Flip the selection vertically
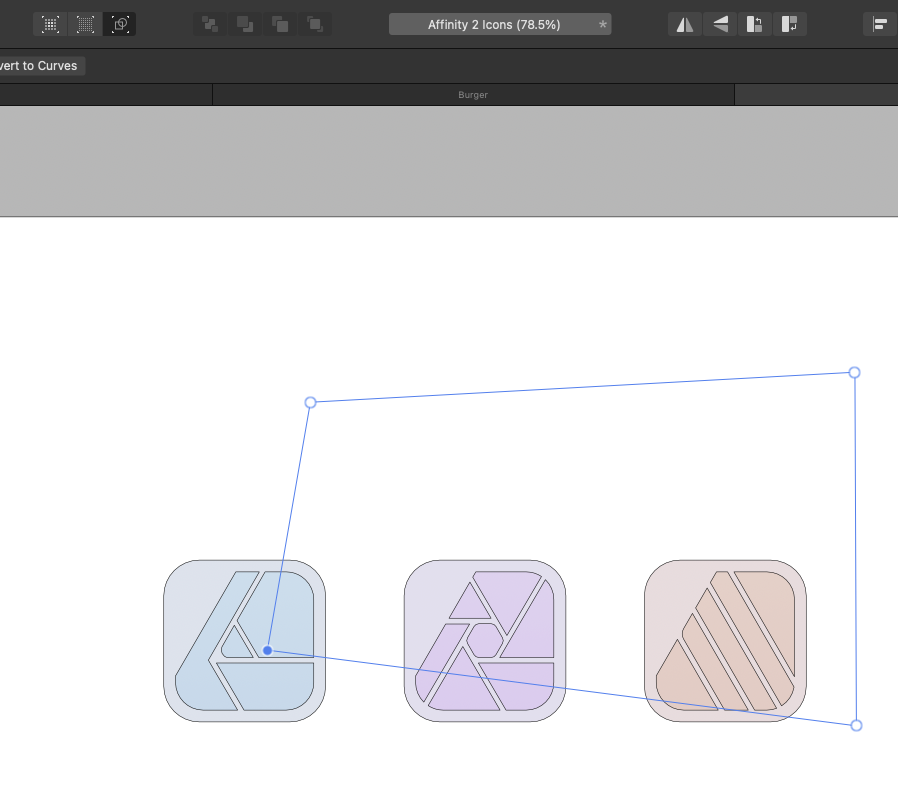The image size is (898, 806). click(x=720, y=24)
